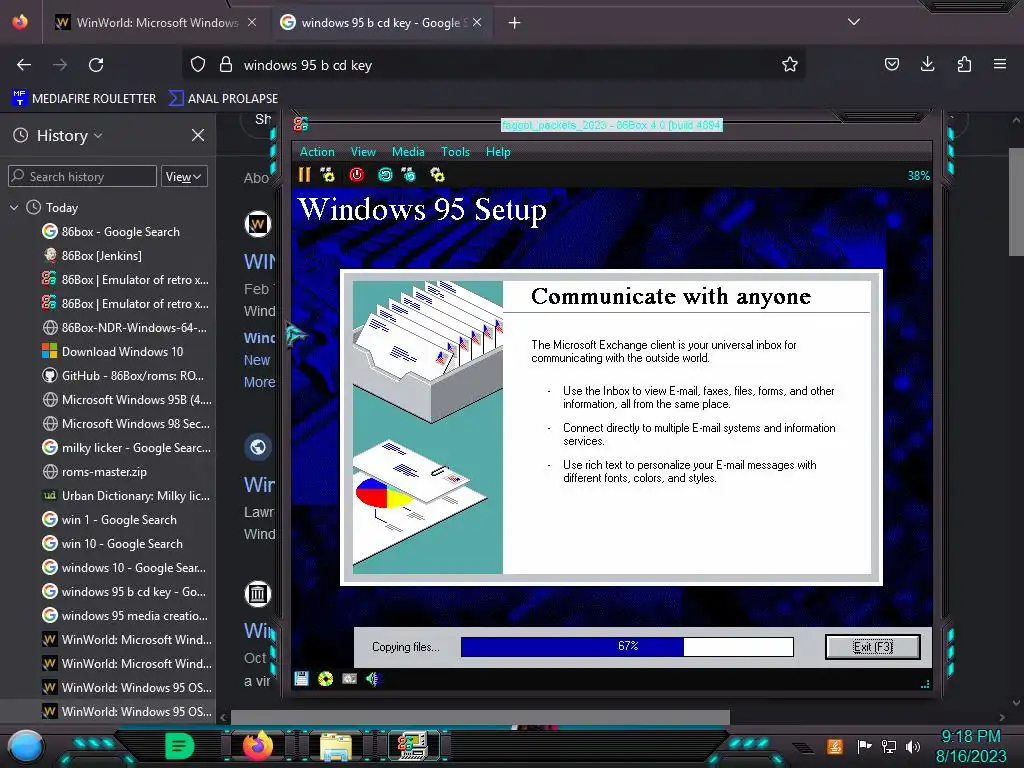
Task: Bookmark this page with the star icon
Action: [x=790, y=64]
